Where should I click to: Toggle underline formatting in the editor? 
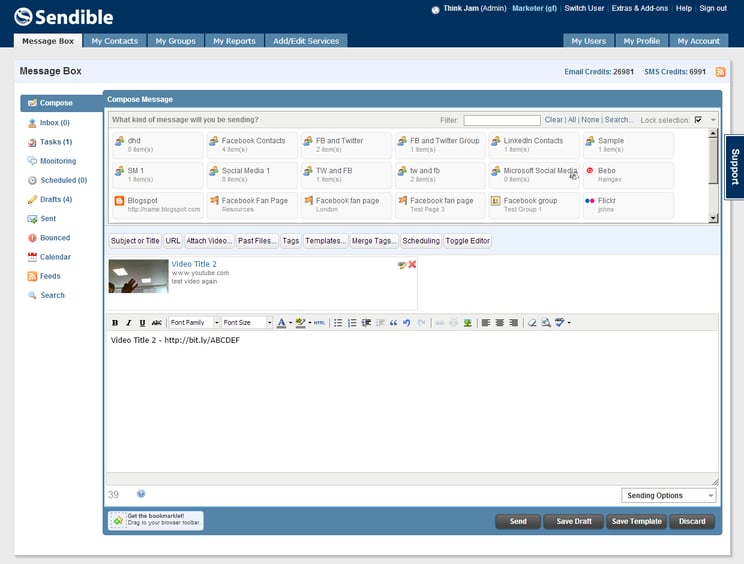[142, 323]
